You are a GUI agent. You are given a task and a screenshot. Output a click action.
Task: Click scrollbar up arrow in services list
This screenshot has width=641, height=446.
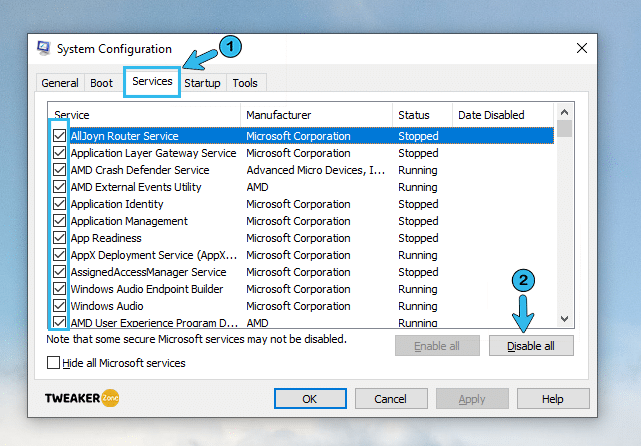tap(565, 112)
